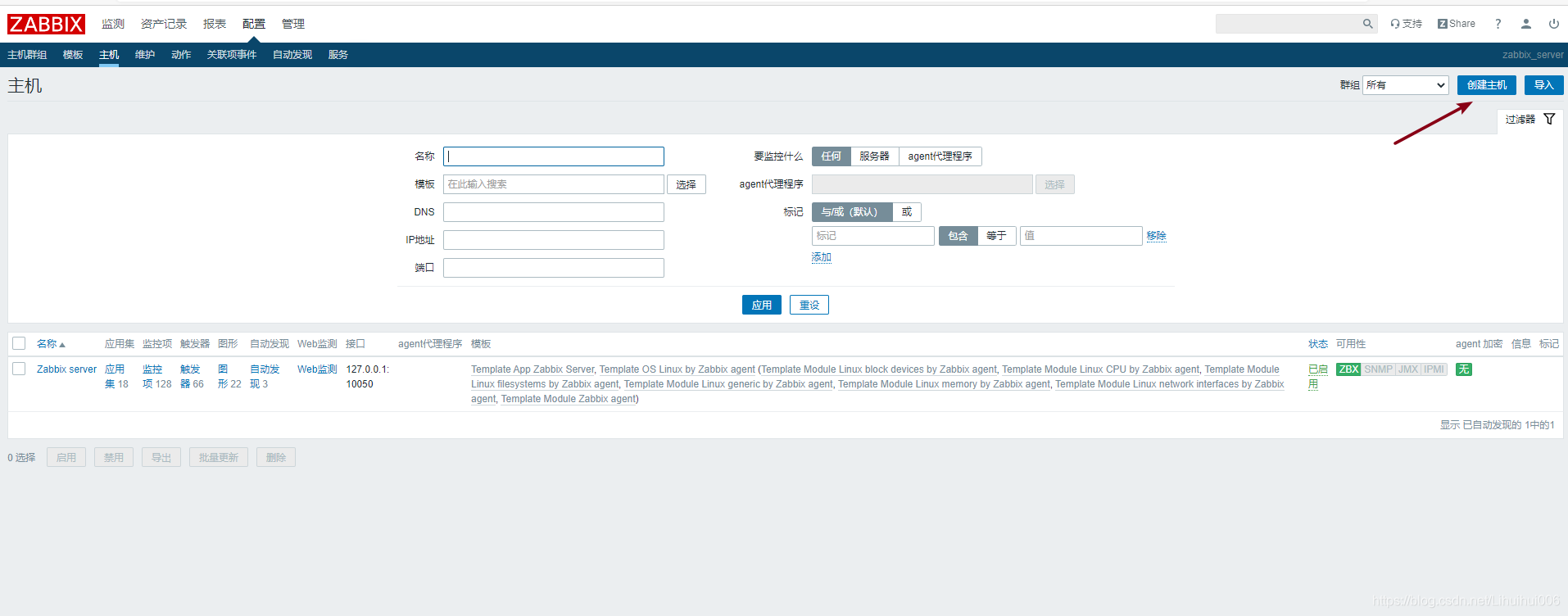Click the green 无 encryption badge
1568x616 pixels.
[1463, 369]
